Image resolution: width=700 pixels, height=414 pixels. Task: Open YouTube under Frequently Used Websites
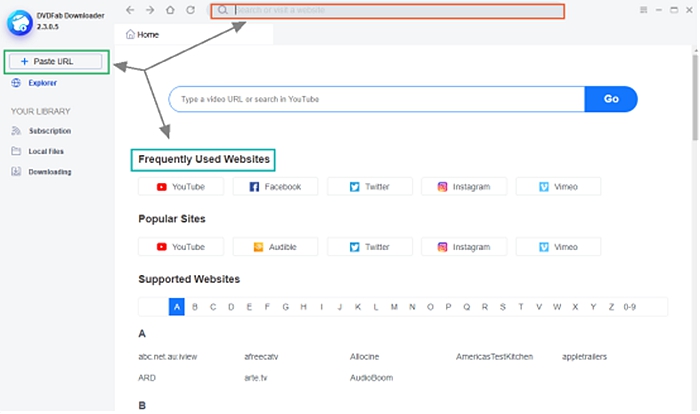pyautogui.click(x=181, y=187)
